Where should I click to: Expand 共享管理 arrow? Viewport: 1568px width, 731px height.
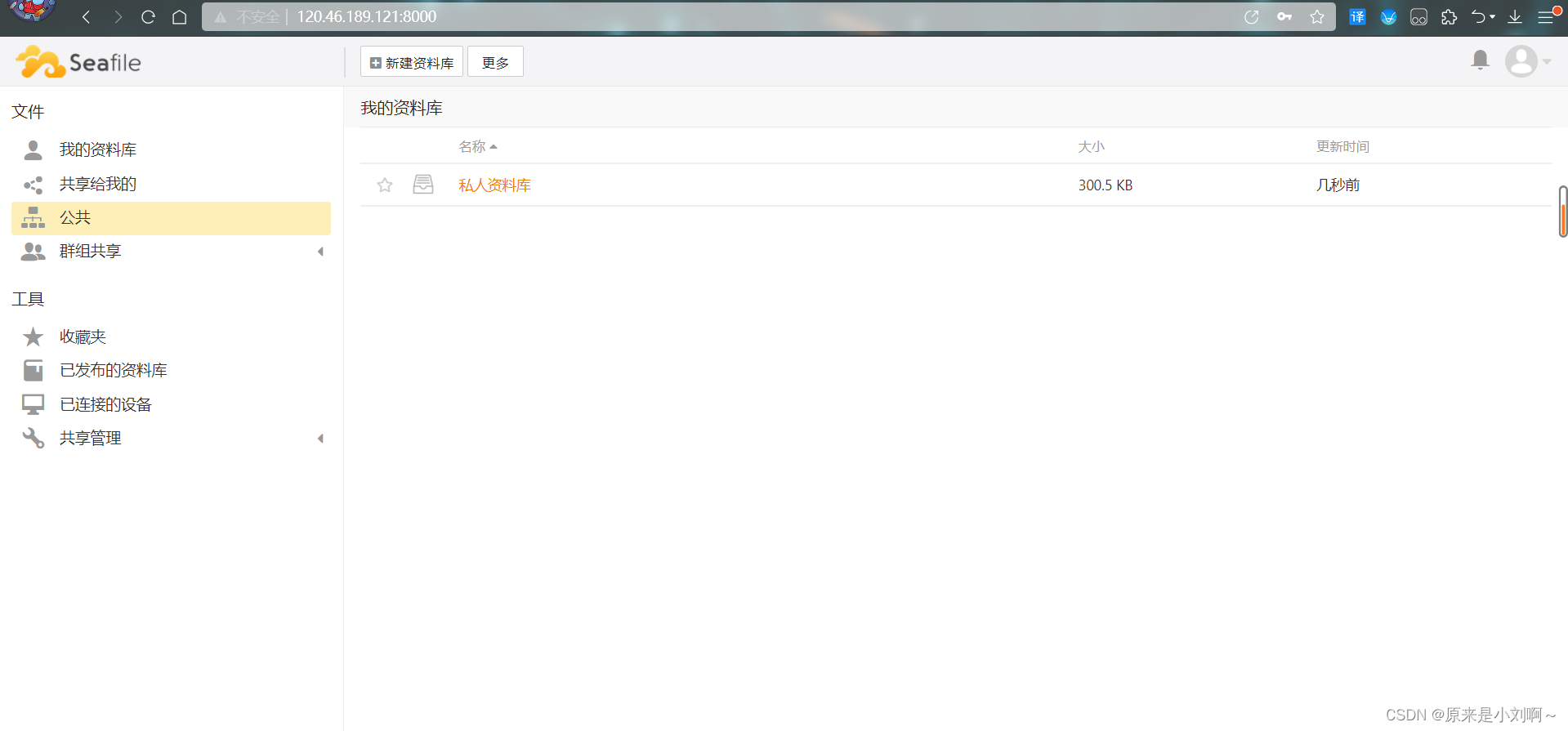tap(320, 439)
